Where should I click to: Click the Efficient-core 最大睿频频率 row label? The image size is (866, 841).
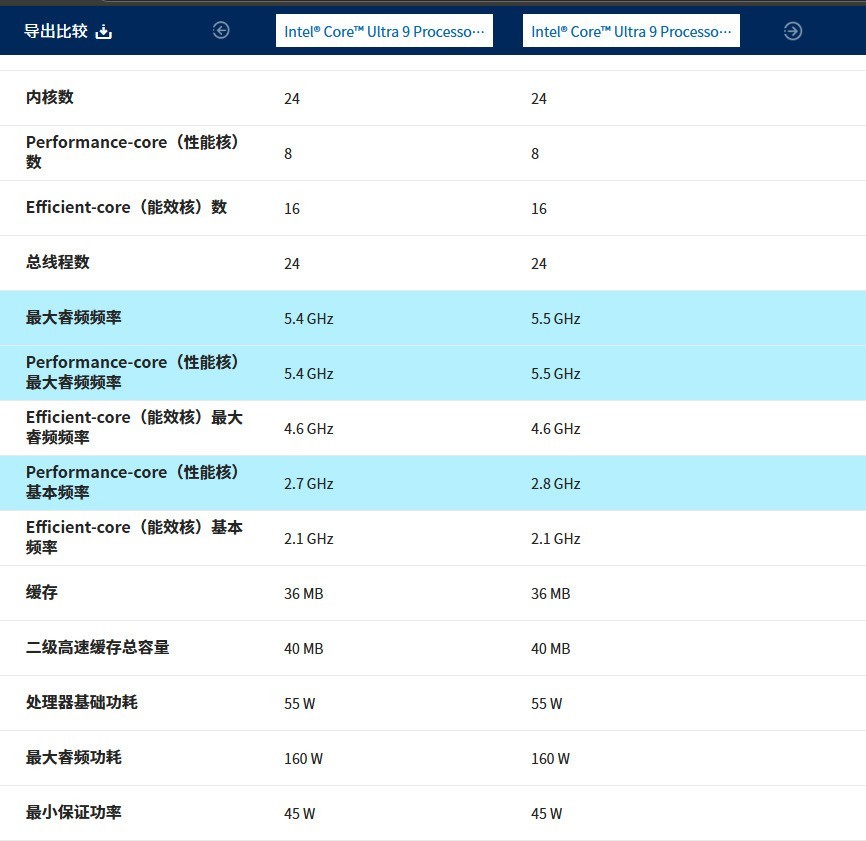coord(134,427)
